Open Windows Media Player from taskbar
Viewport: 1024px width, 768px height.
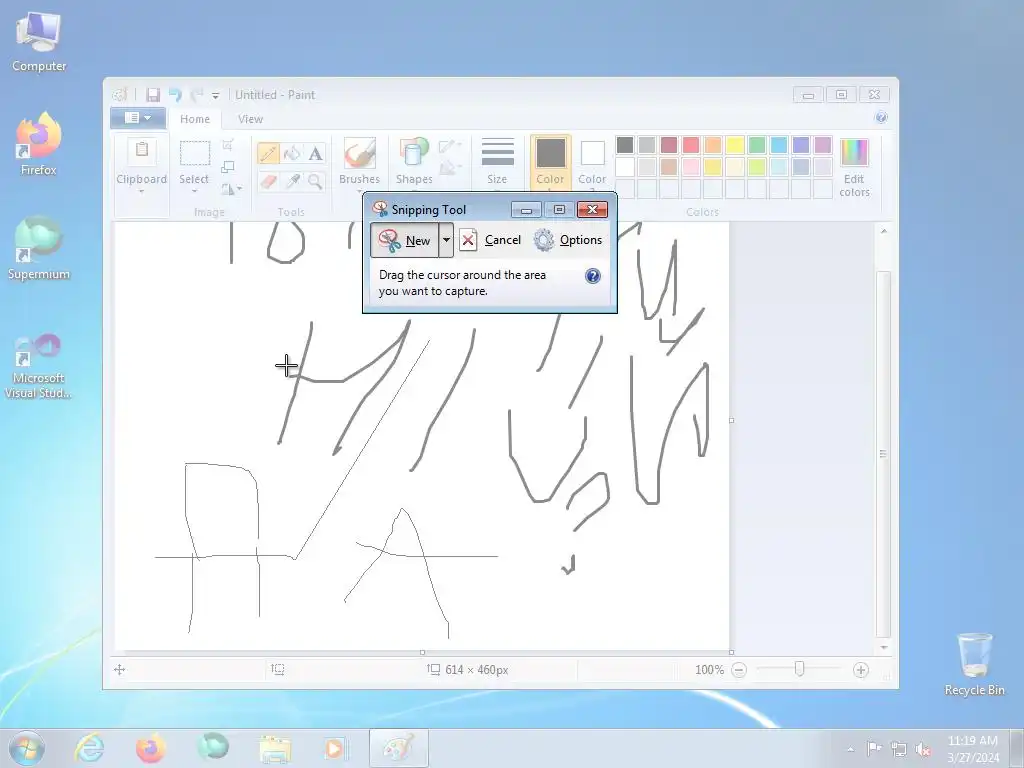pos(335,748)
